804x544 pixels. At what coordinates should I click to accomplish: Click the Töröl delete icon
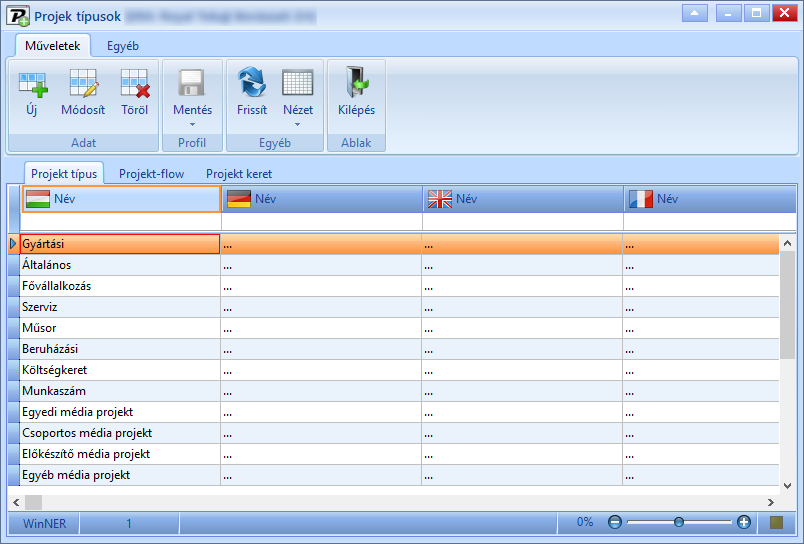coord(135,84)
